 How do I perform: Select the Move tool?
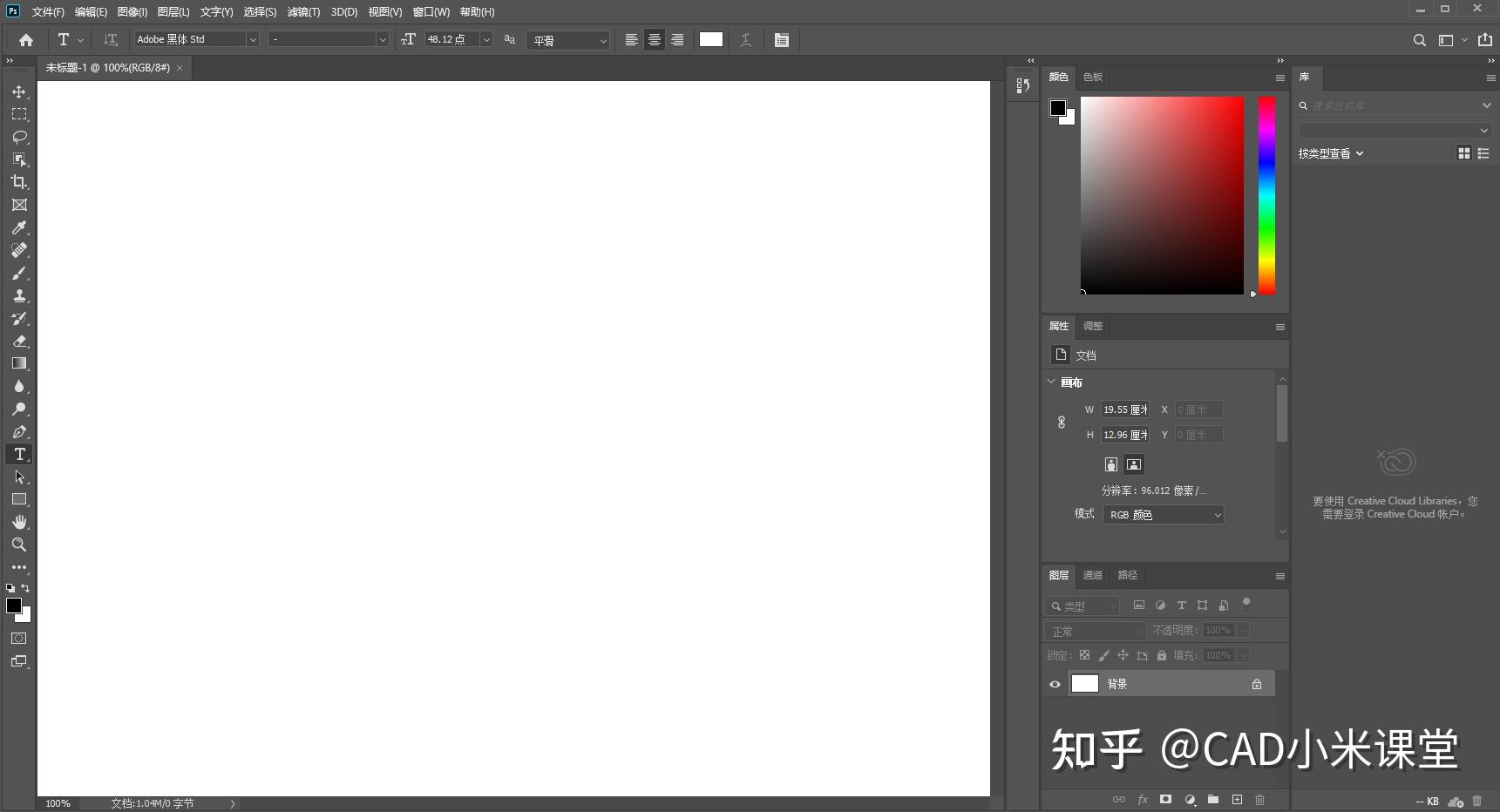coord(19,91)
